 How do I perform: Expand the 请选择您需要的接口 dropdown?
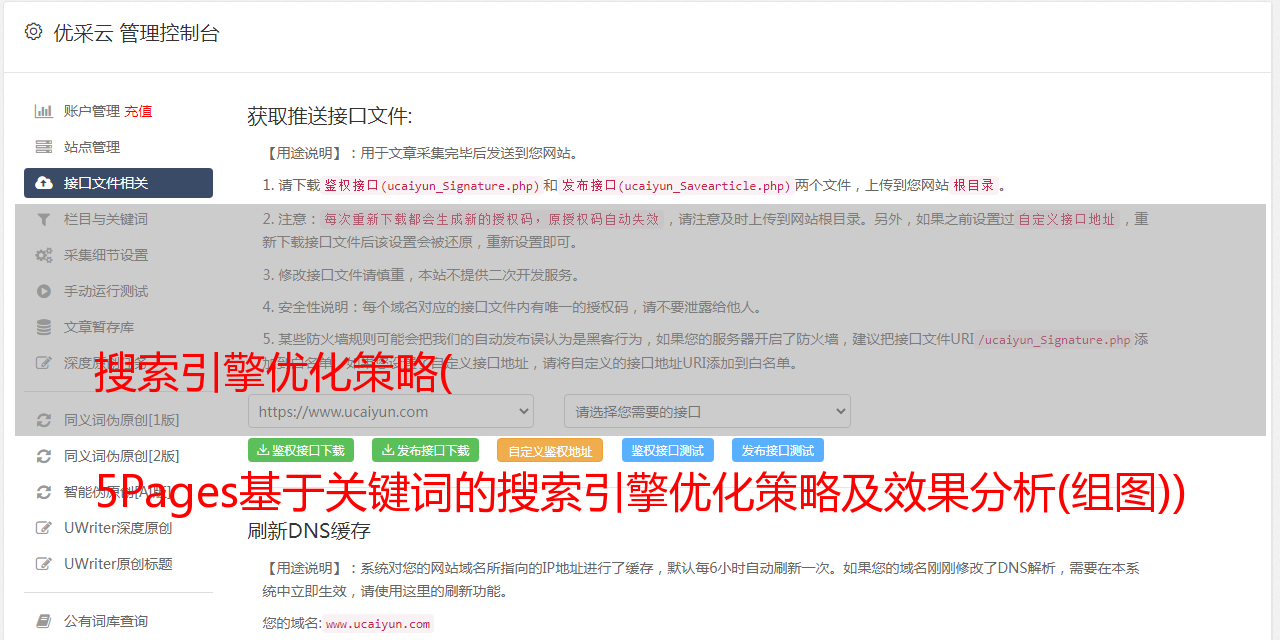pyautogui.click(x=707, y=411)
